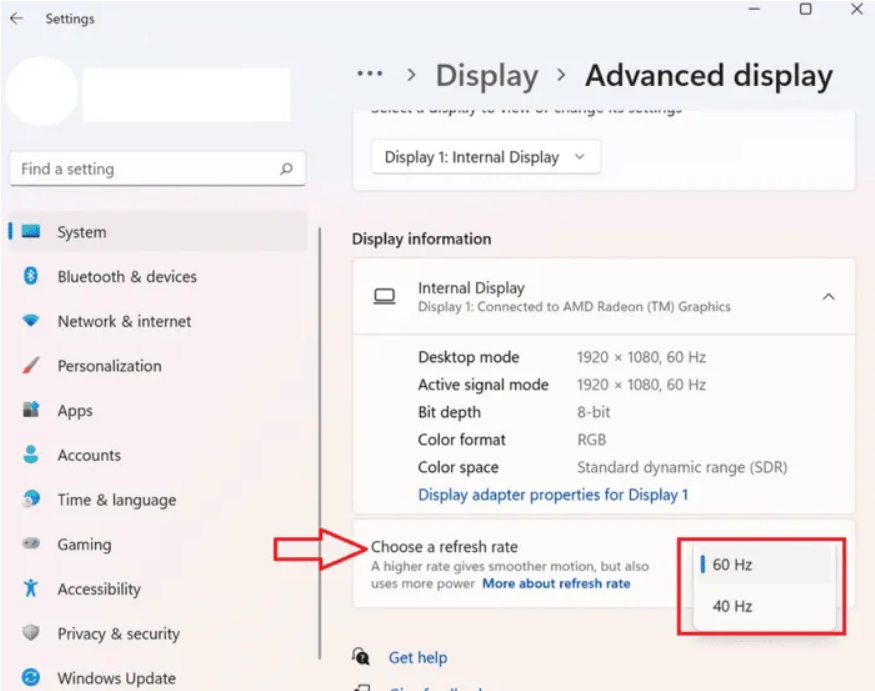This screenshot has height=691, width=875.
Task: Click the Get help link
Action: (418, 658)
